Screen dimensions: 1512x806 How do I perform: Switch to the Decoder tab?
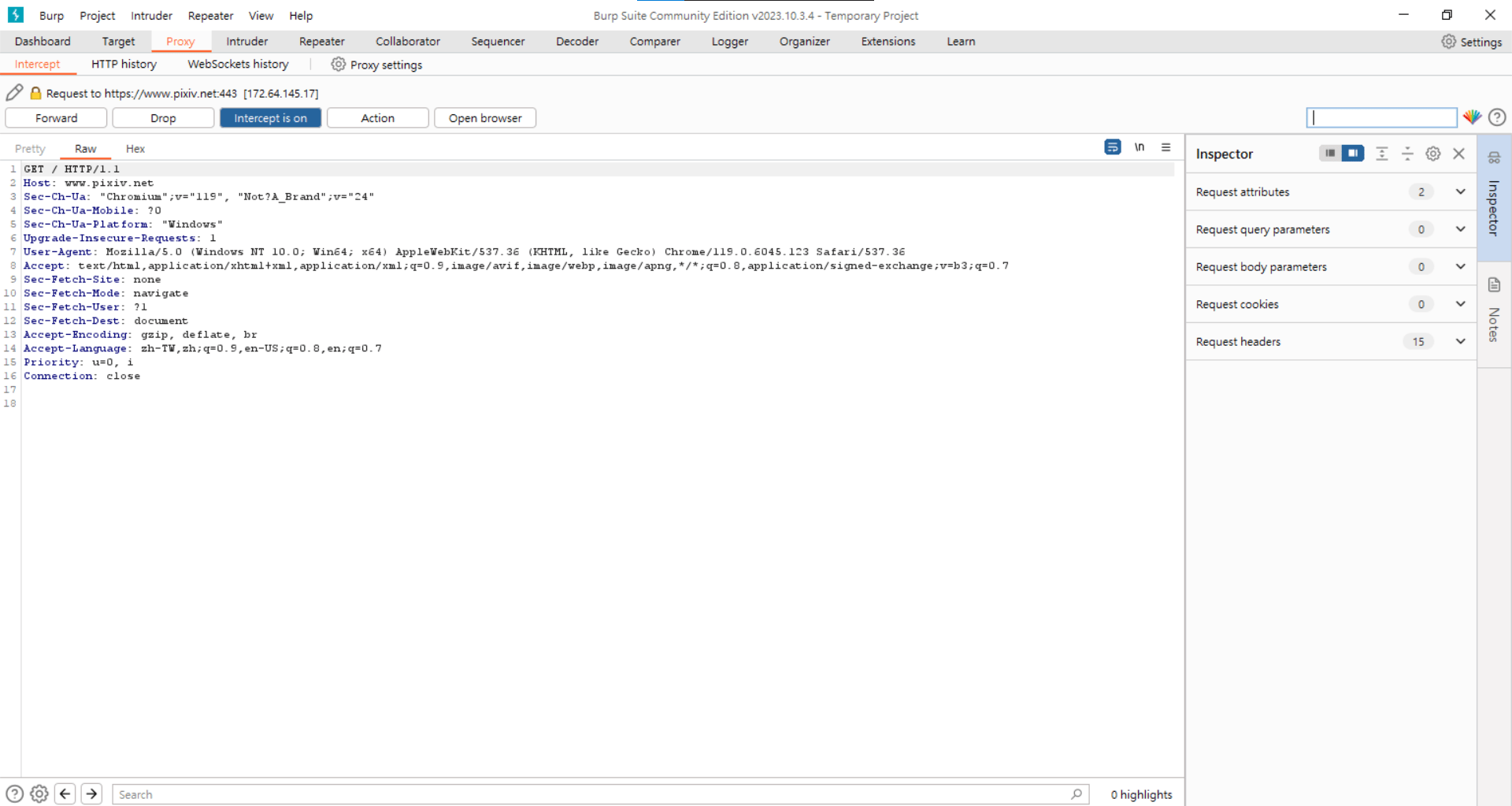(x=577, y=42)
